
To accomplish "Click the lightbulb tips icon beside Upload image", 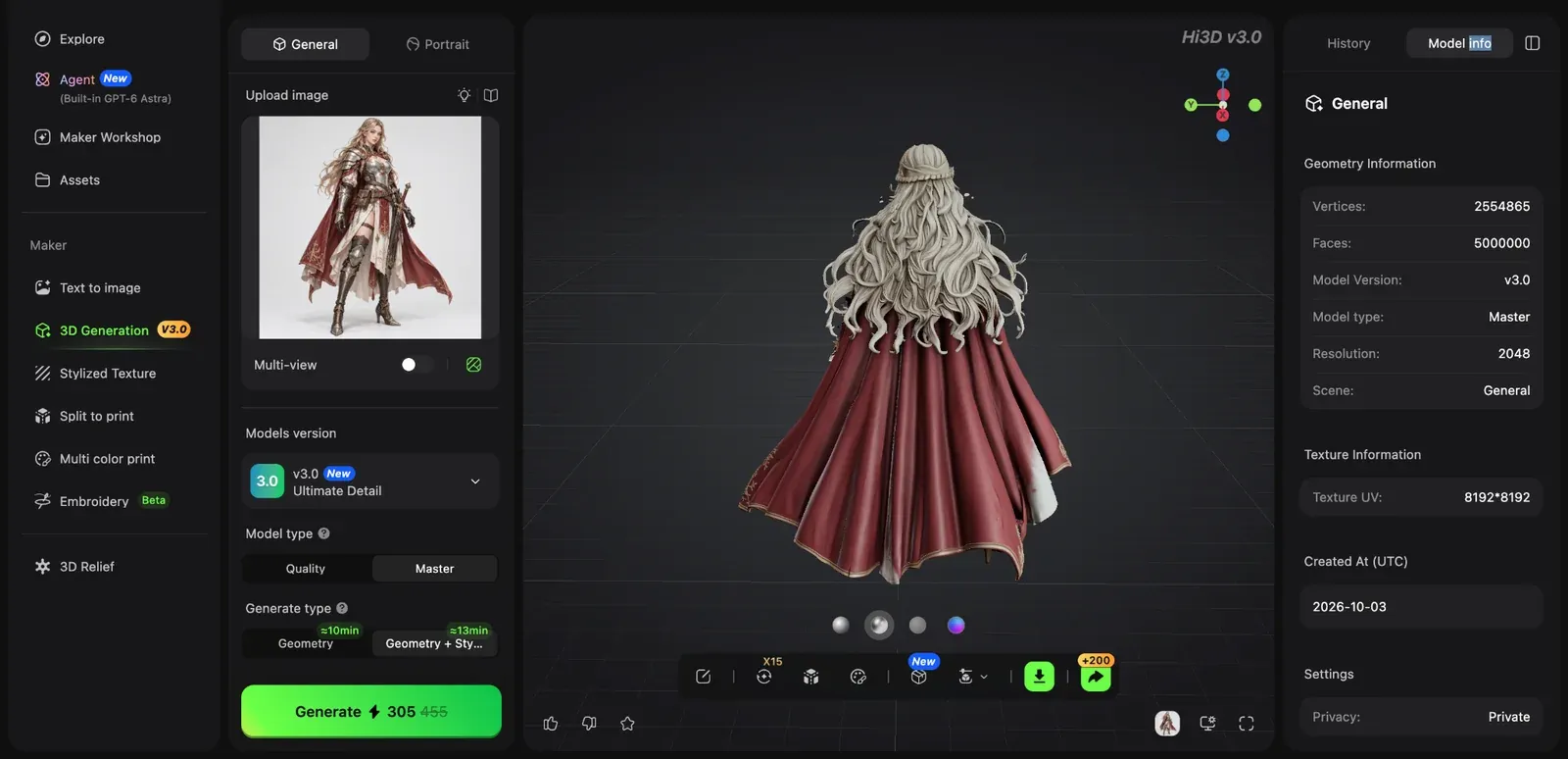I will point(464,95).
